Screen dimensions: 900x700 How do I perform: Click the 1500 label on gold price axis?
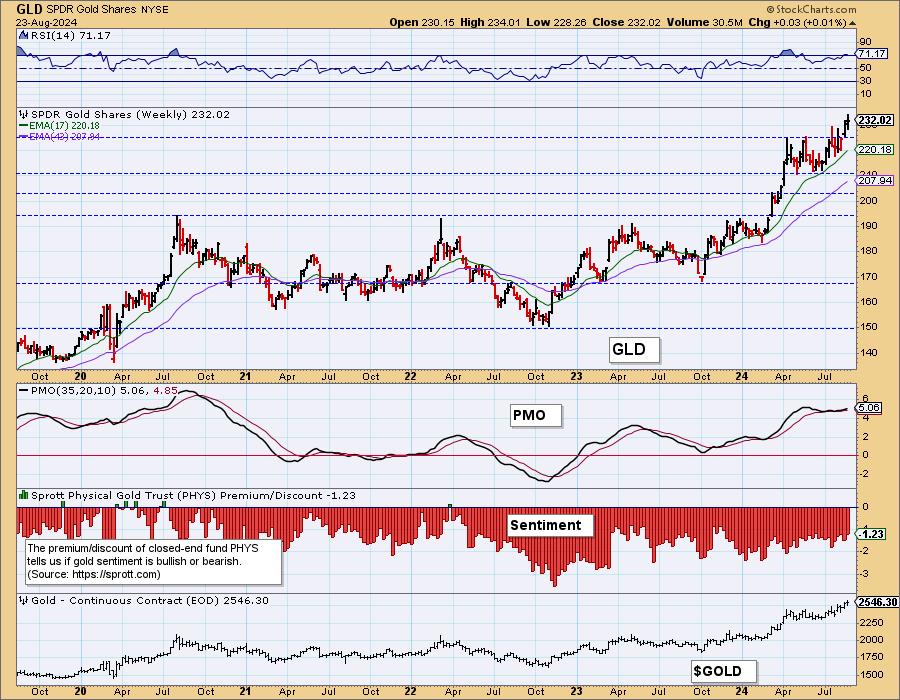tap(871, 675)
